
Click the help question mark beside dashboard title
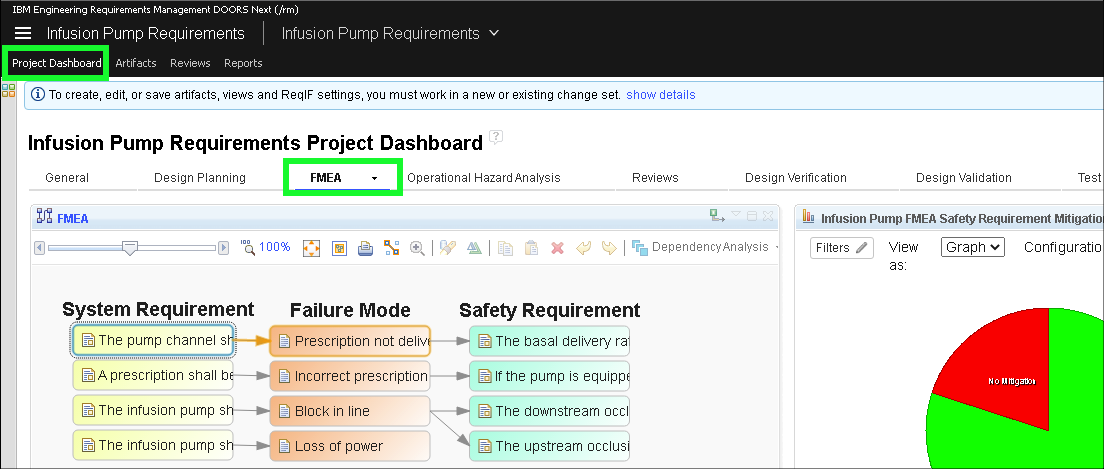496,138
